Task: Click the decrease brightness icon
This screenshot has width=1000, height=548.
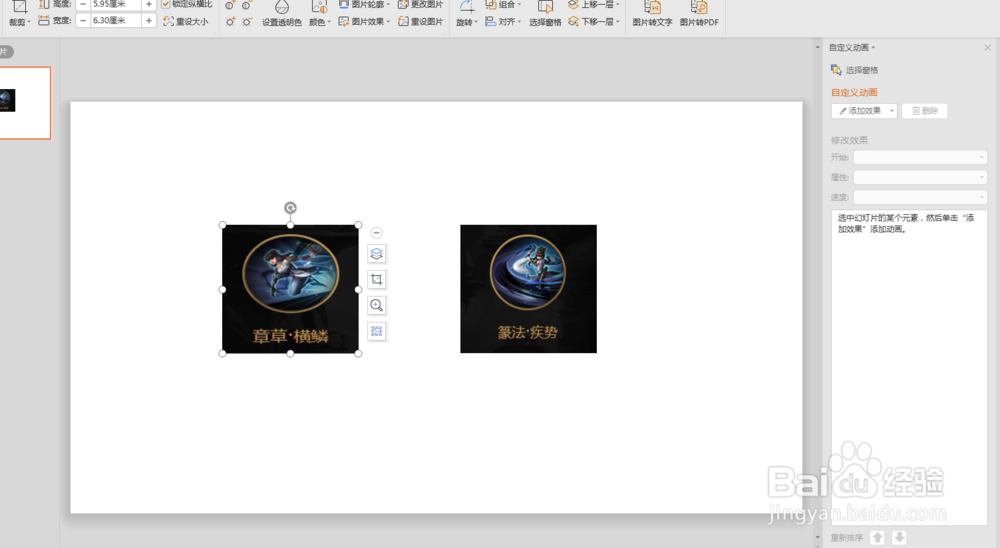Action: tap(246, 22)
